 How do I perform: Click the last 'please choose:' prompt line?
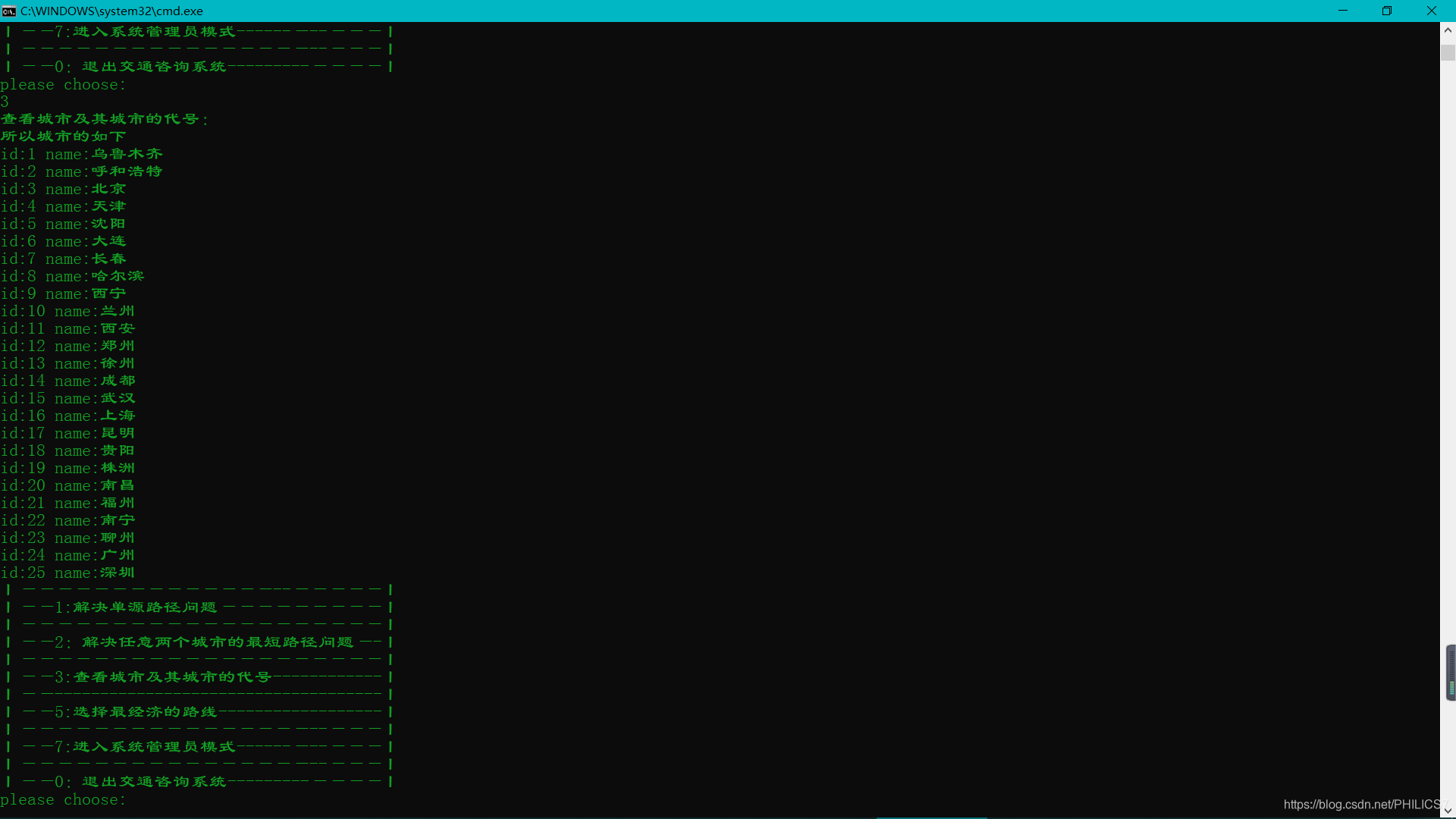pyautogui.click(x=63, y=800)
